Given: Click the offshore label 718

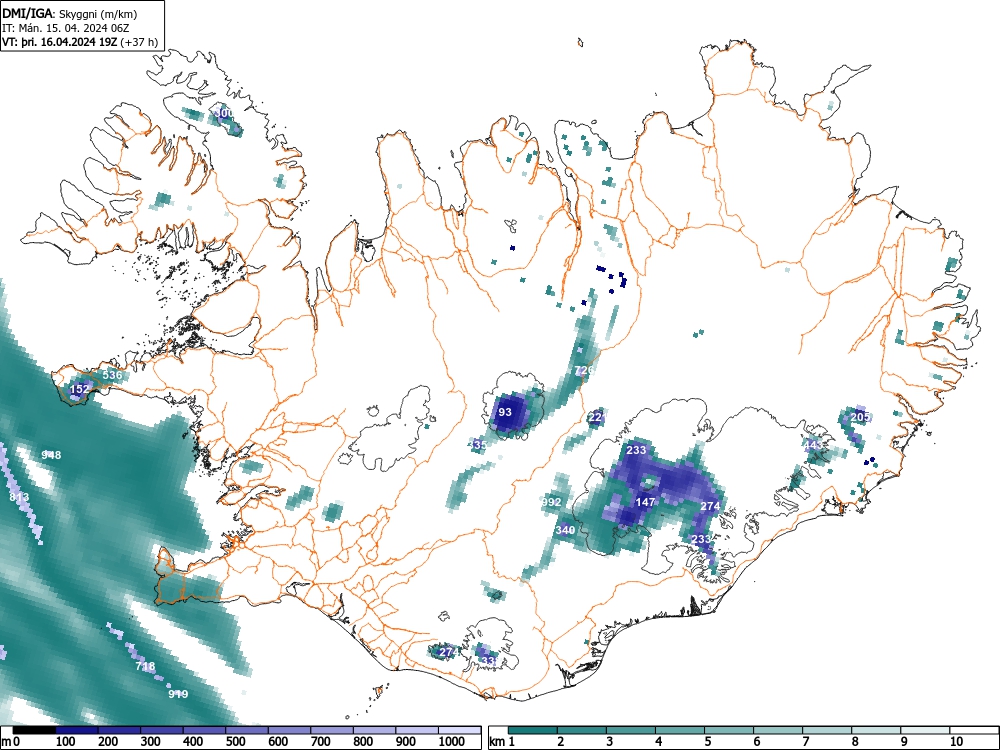Looking at the screenshot, I should pyautogui.click(x=145, y=666).
